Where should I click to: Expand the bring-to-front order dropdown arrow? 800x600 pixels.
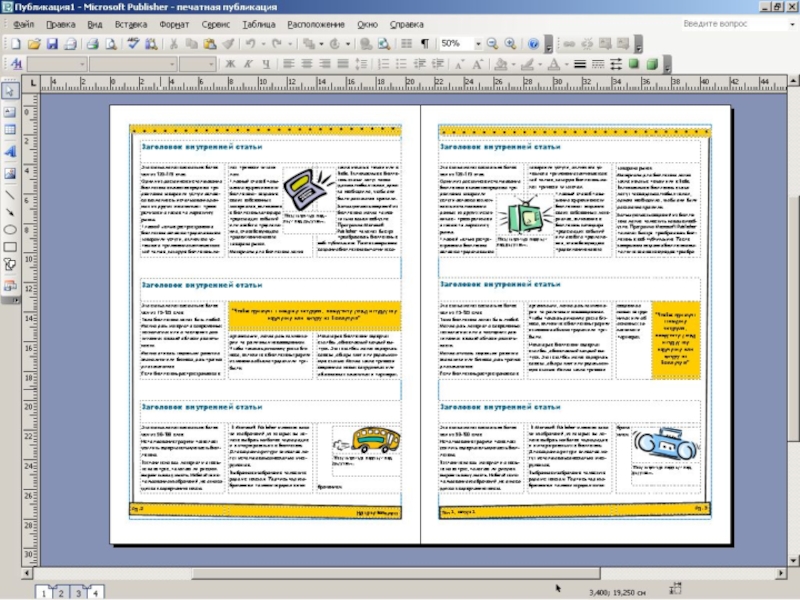click(321, 44)
